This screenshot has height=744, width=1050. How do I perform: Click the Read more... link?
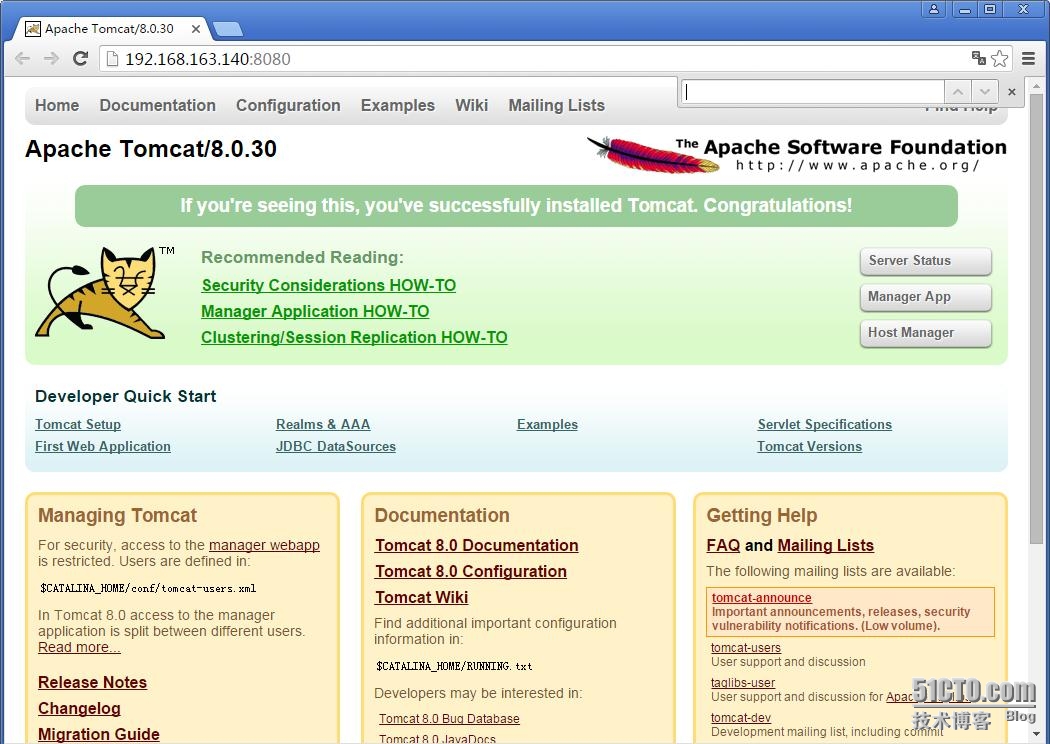79,647
